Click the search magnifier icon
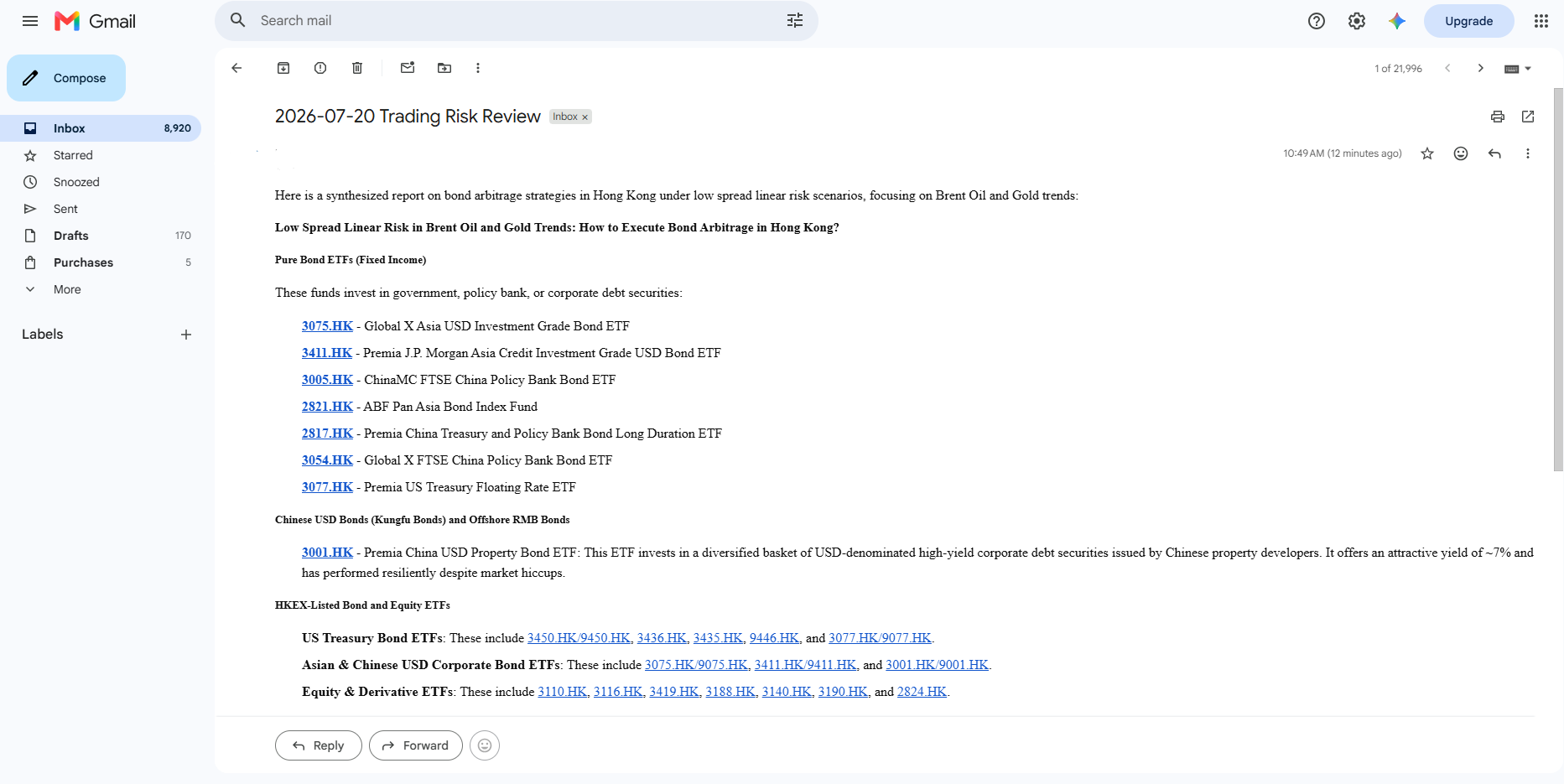The image size is (1564, 784). 238,20
